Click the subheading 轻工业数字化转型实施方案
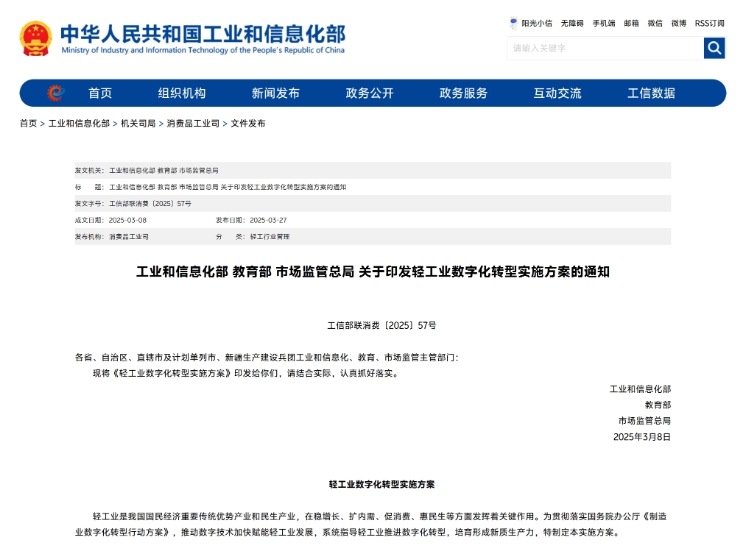Image resolution: width=755 pixels, height=556 pixels. point(381,484)
